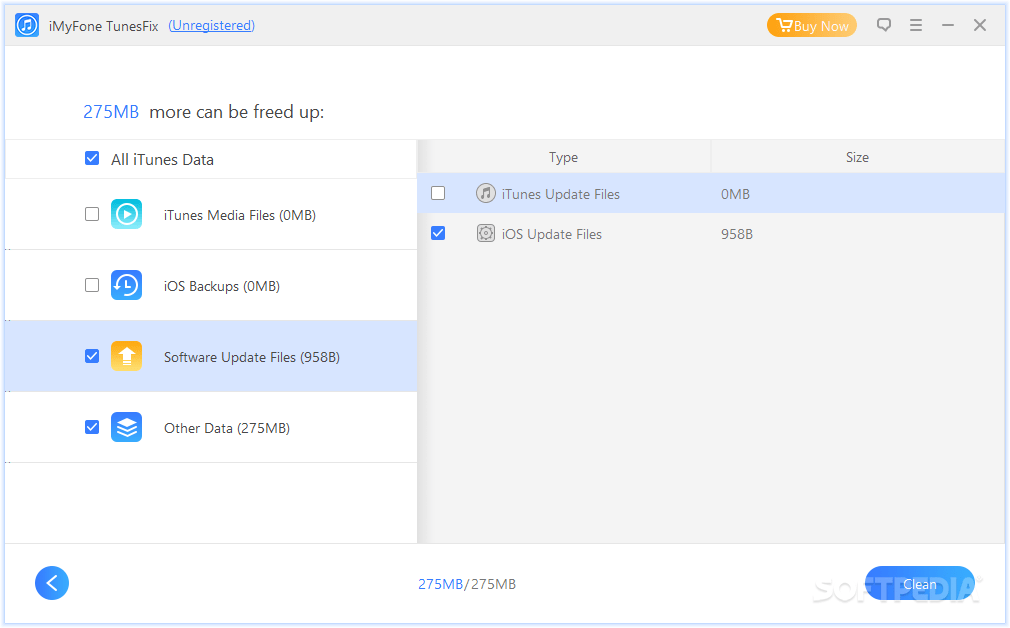The image size is (1010, 628).
Task: Click the Buy Now button
Action: coord(811,25)
